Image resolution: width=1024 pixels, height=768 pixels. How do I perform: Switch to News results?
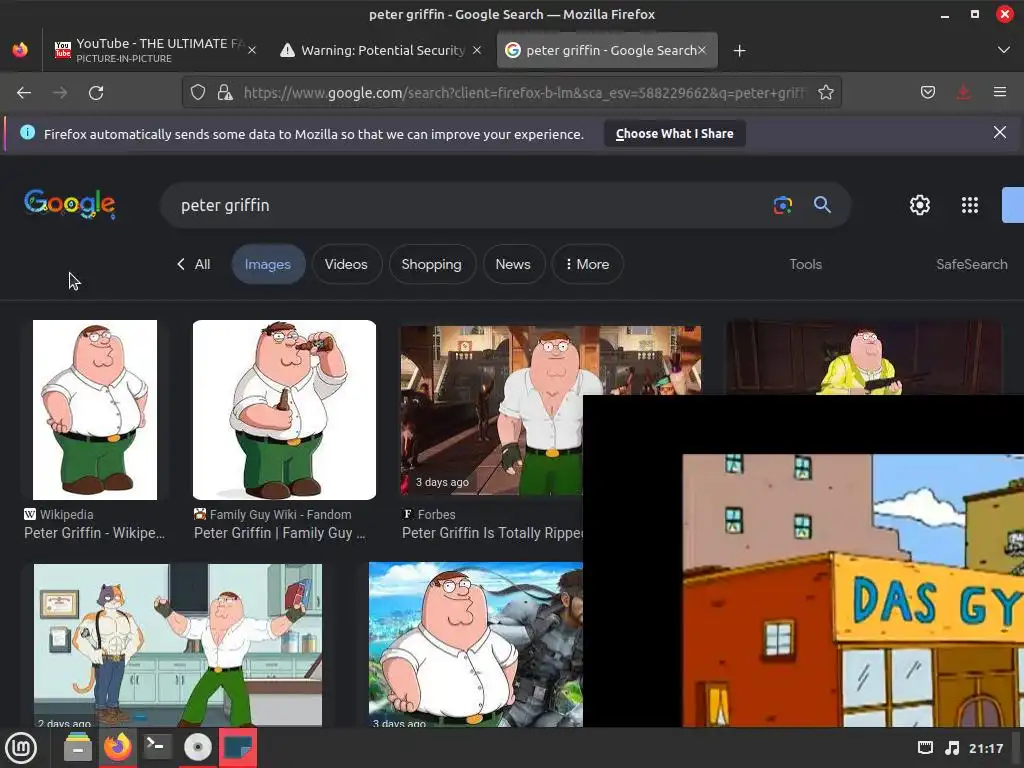coord(513,264)
